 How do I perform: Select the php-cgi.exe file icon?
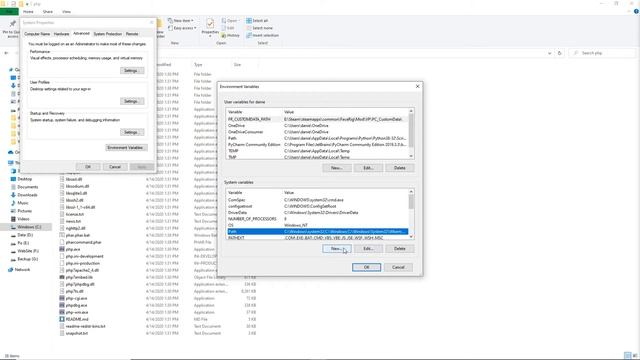[x=62, y=298]
